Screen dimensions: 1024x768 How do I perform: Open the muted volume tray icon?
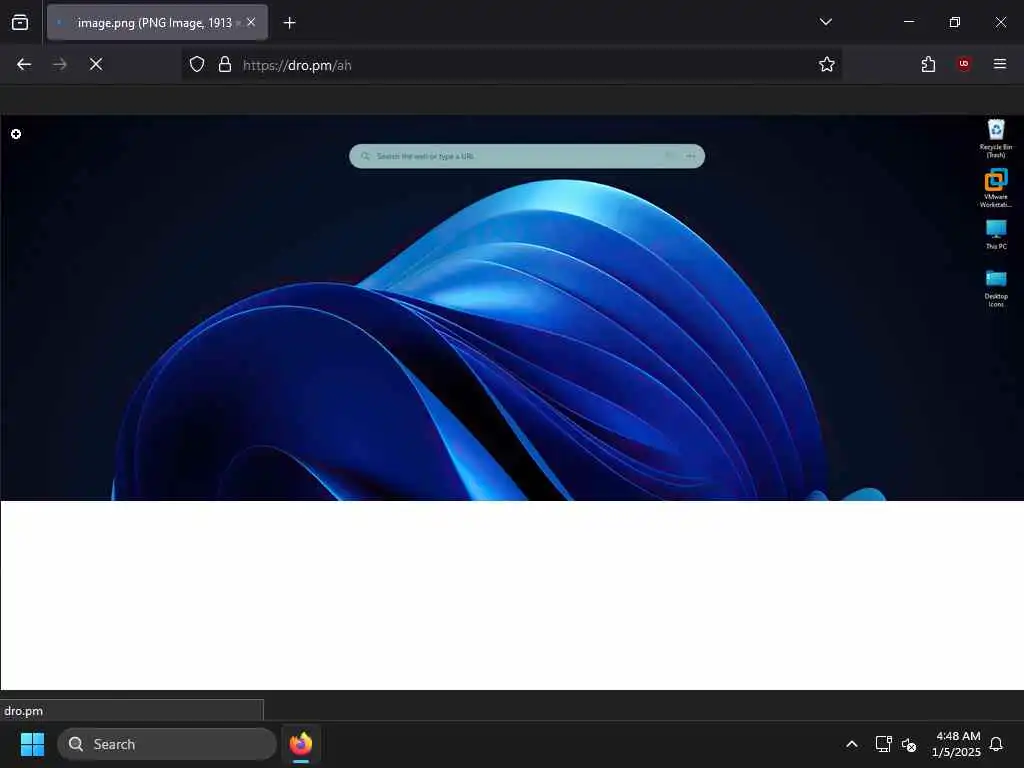908,744
